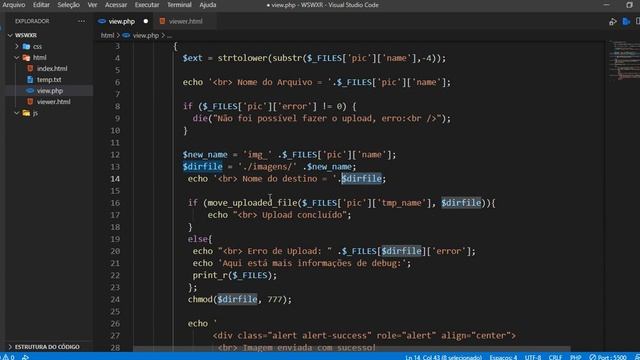Switch to the view.php editor tab
Screen dimensions: 640x360
tap(124, 21)
